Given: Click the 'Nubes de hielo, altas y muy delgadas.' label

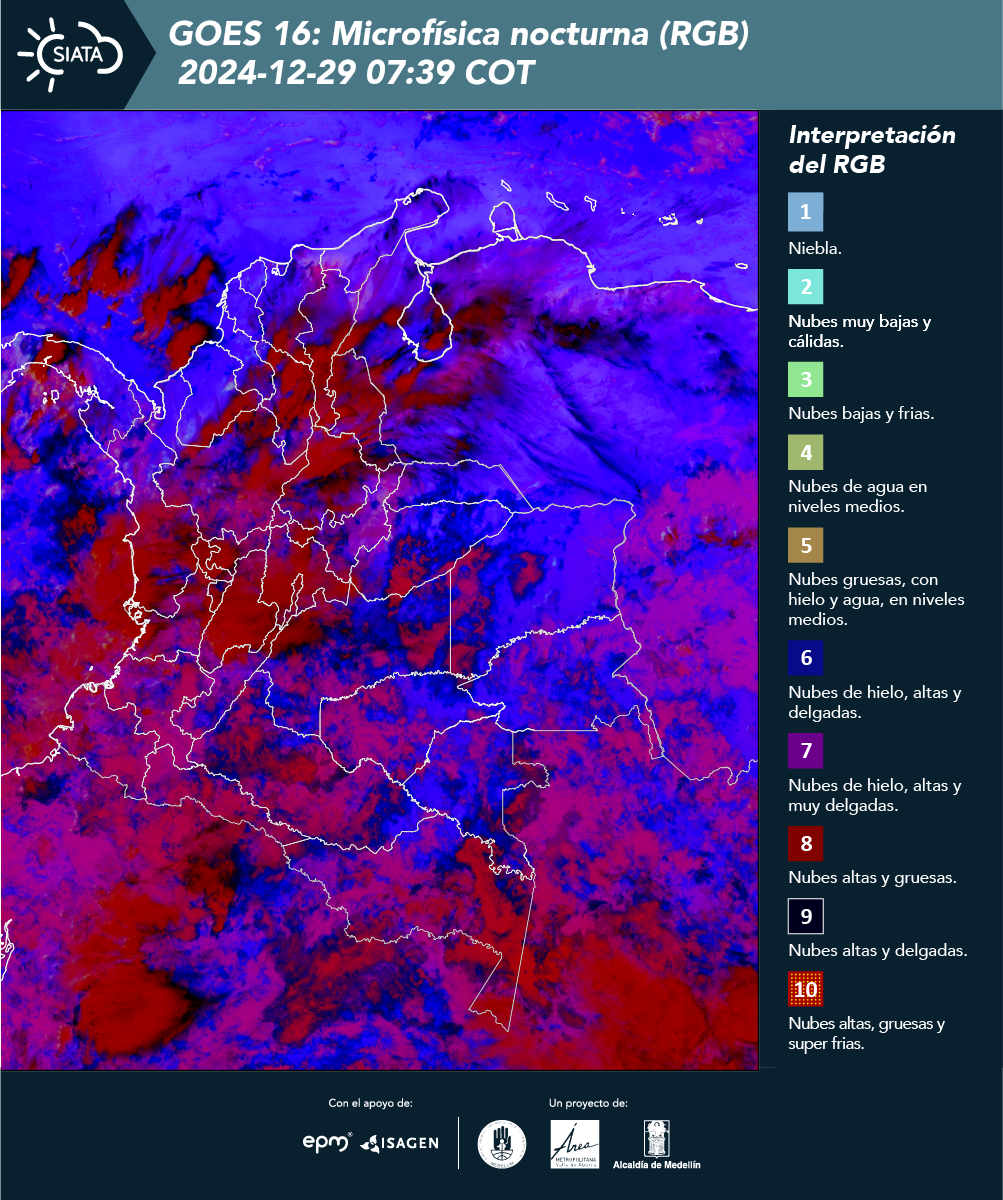Looking at the screenshot, I should click(x=875, y=794).
